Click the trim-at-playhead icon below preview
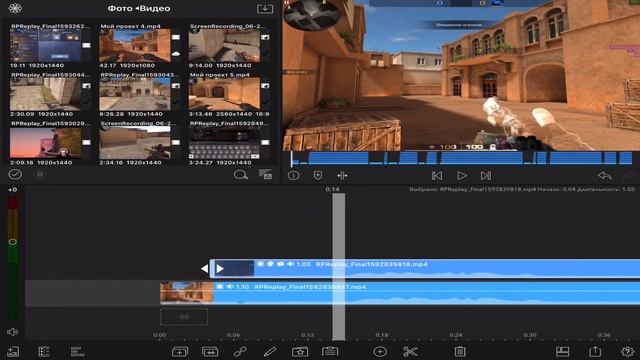 pyautogui.click(x=342, y=176)
